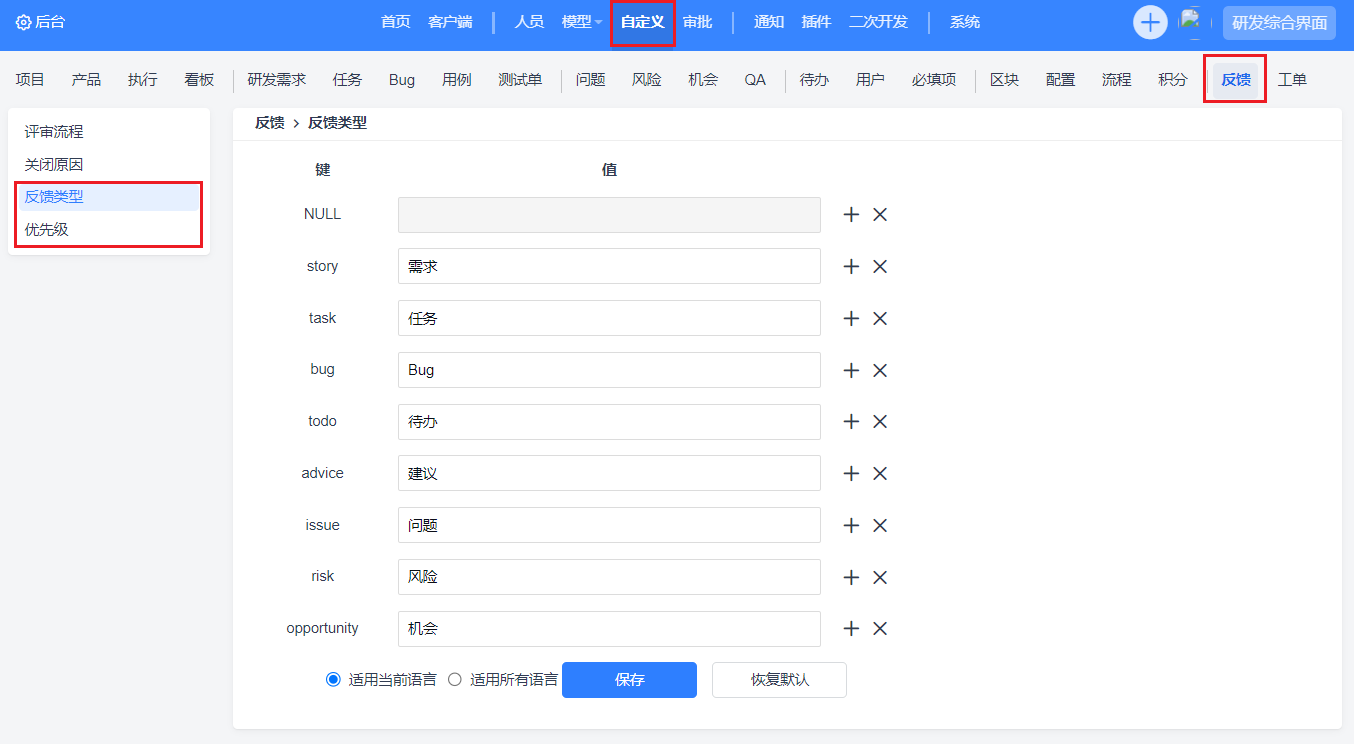Open 二次开发 in the top navigation
This screenshot has width=1354, height=744.
[x=878, y=22]
